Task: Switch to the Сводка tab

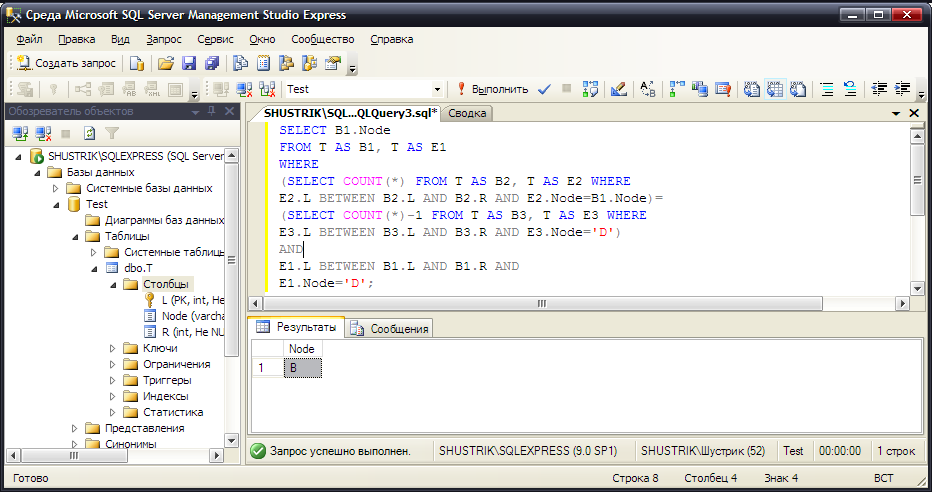Action: (x=467, y=113)
